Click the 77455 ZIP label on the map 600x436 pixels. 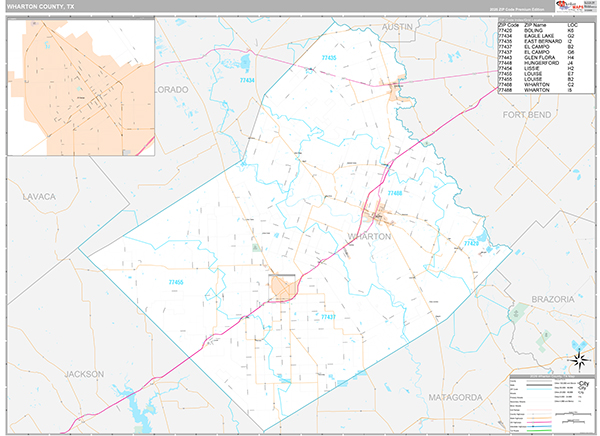tap(176, 282)
